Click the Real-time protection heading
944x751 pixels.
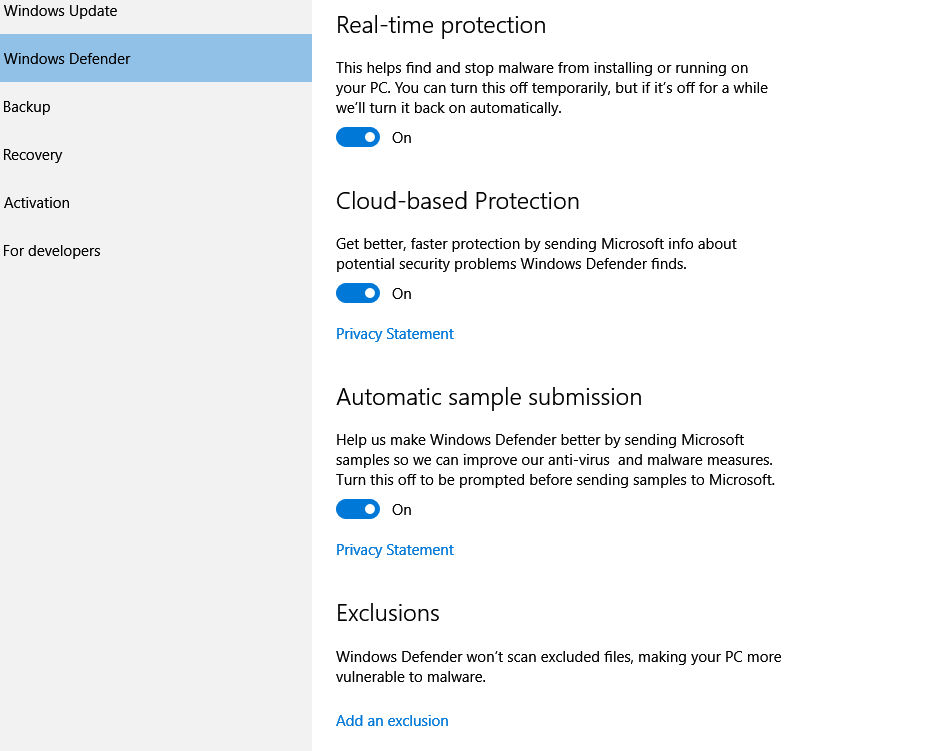click(x=441, y=25)
